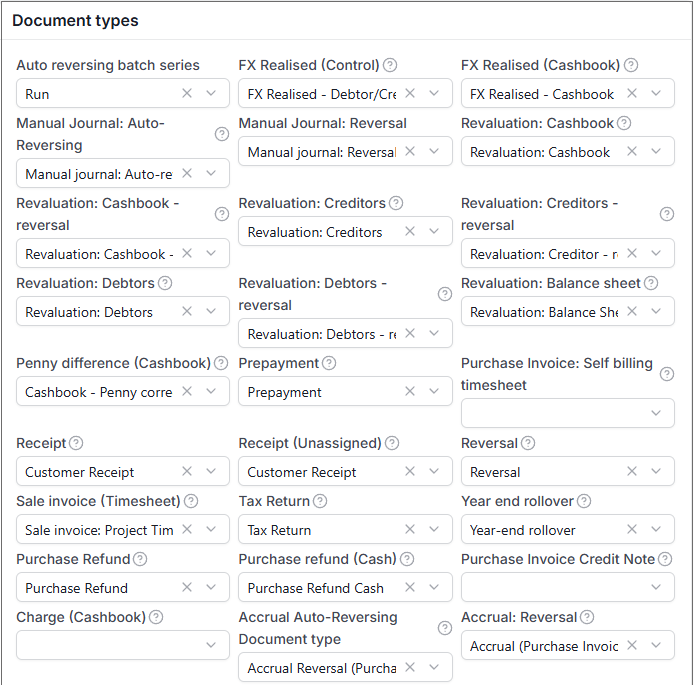Screen dimensions: 694x685
Task: Click the Manual journal: Reversal field
Action: click(345, 151)
